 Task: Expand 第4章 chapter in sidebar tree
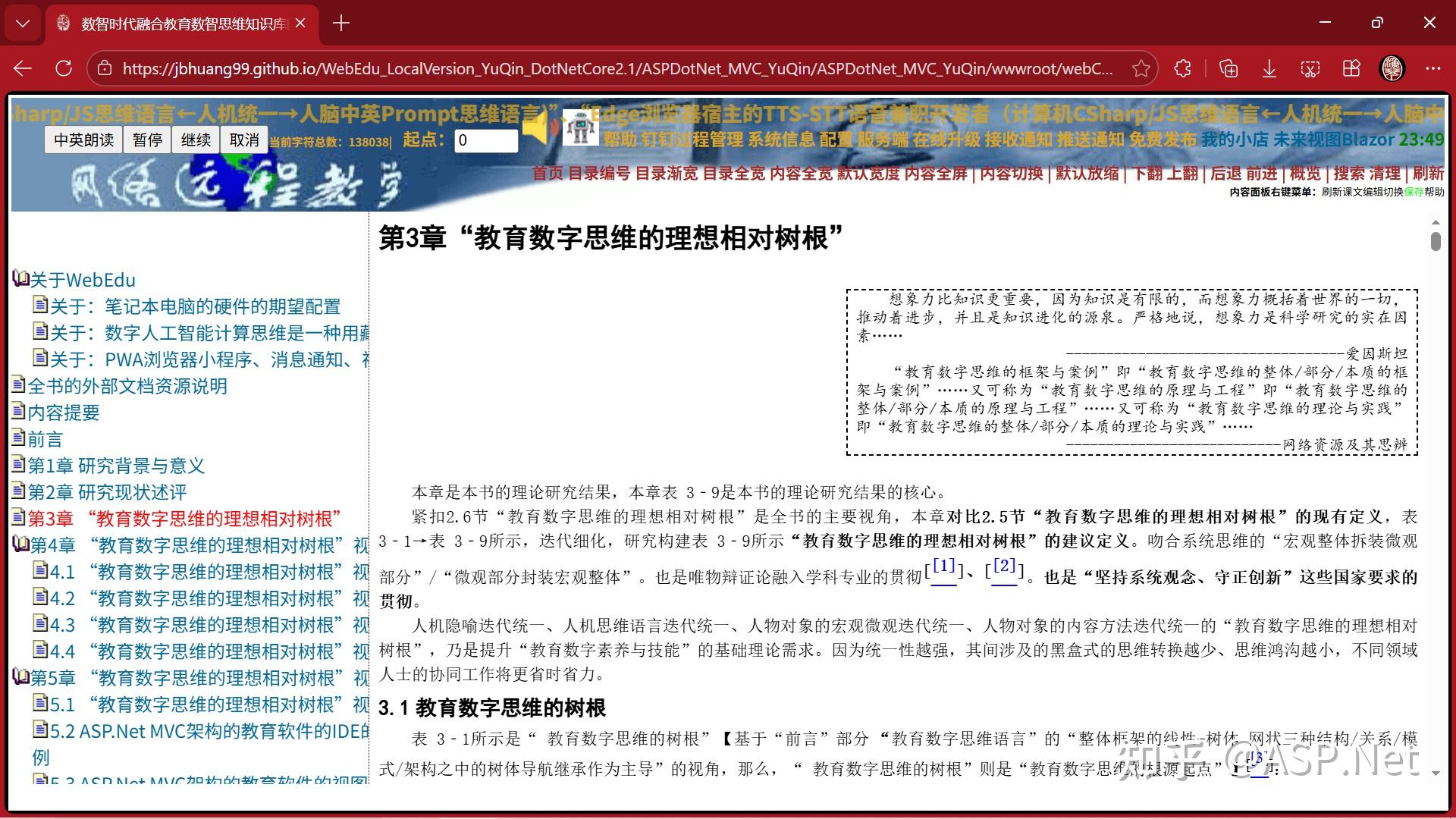pyautogui.click(x=20, y=546)
